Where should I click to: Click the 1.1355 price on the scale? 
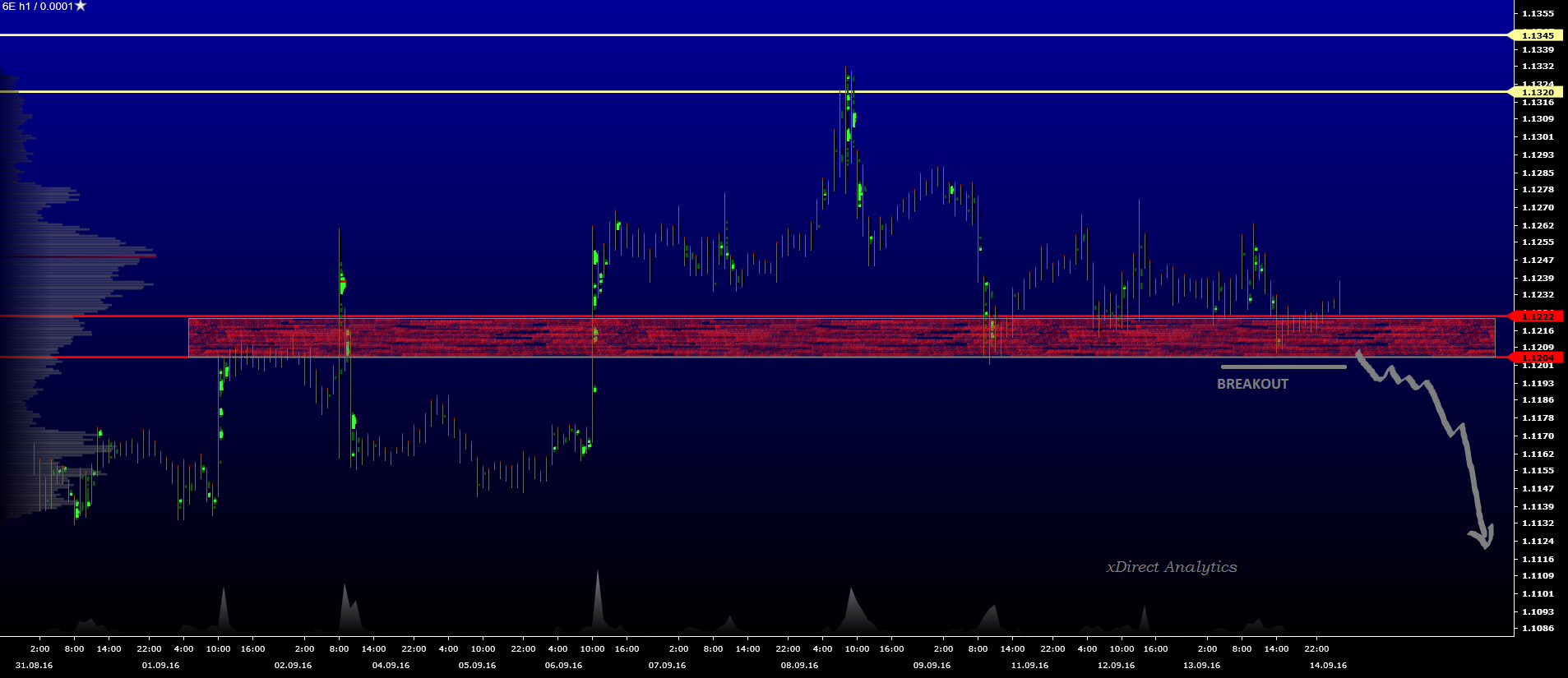1538,13
